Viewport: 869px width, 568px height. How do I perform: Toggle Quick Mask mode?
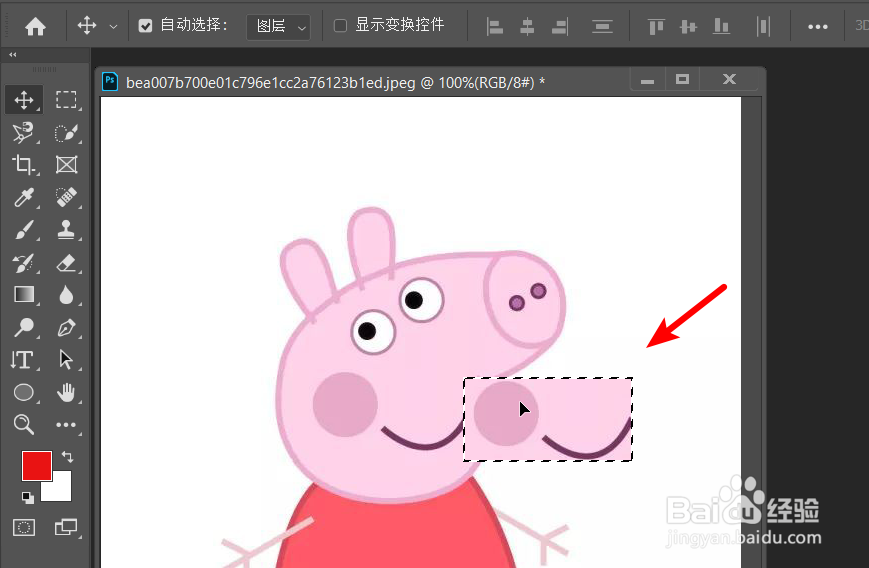(24, 527)
